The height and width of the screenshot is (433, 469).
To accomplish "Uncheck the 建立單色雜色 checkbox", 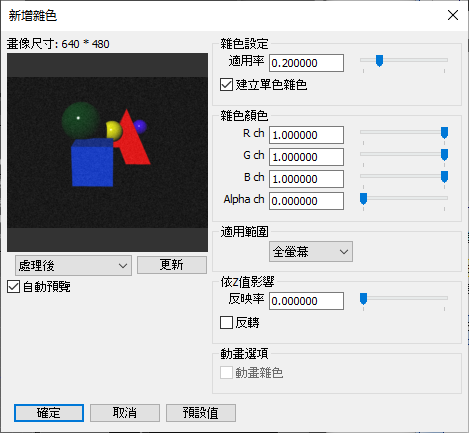I will click(226, 85).
